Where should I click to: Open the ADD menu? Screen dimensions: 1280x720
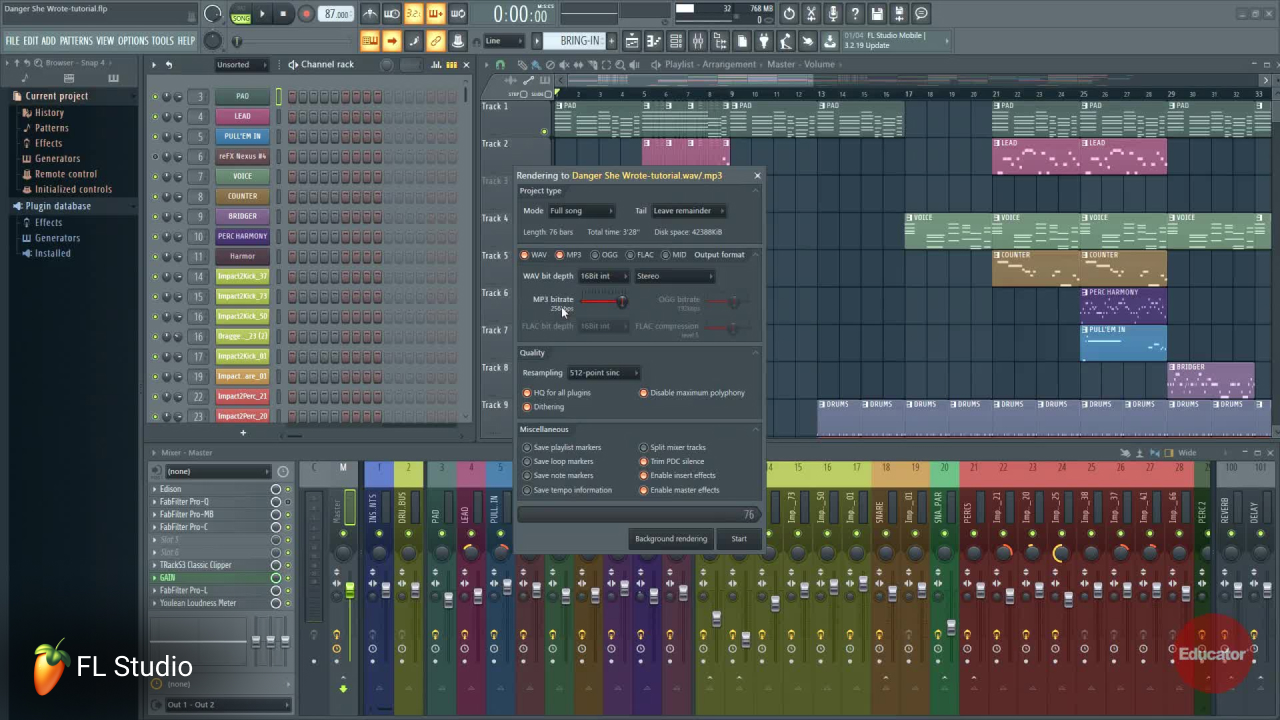[x=49, y=41]
